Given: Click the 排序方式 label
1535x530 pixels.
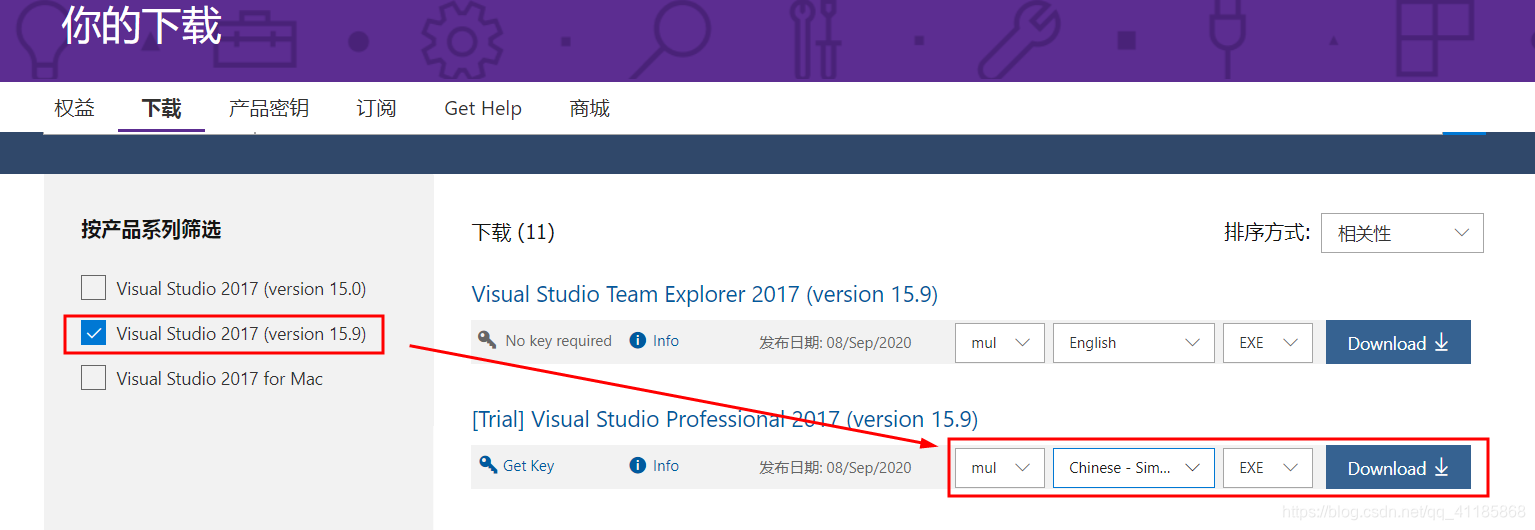Looking at the screenshot, I should [1267, 232].
